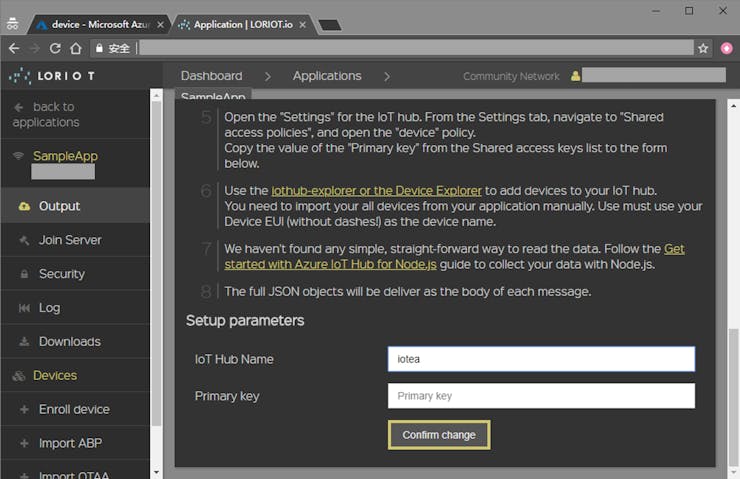
Task: Click the Devices cubes icon
Action: tap(18, 376)
